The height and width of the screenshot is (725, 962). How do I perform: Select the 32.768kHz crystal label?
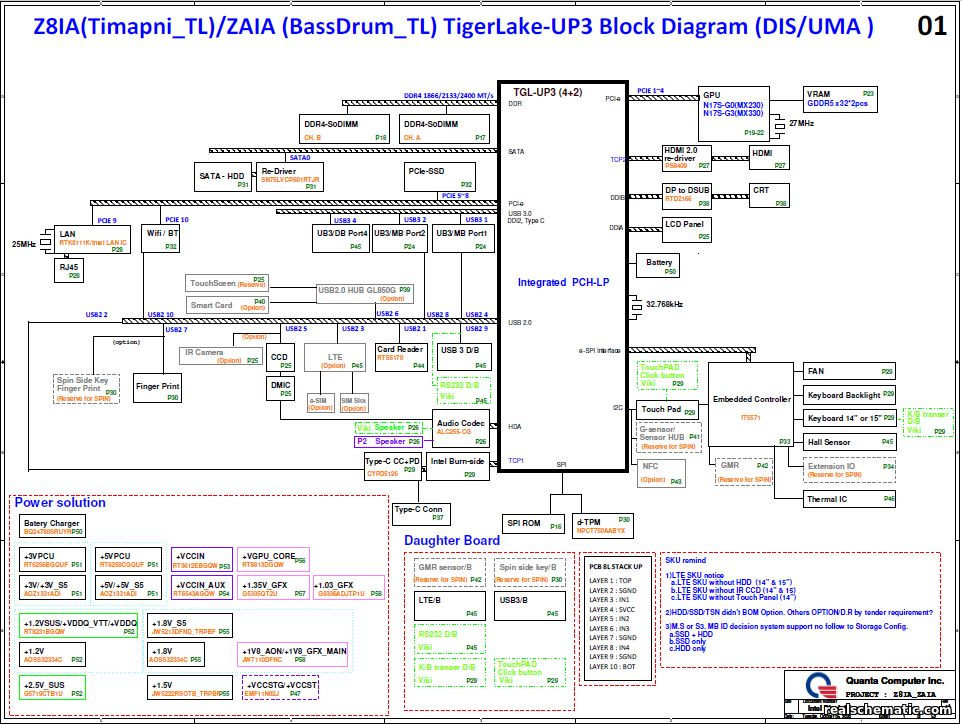click(664, 304)
